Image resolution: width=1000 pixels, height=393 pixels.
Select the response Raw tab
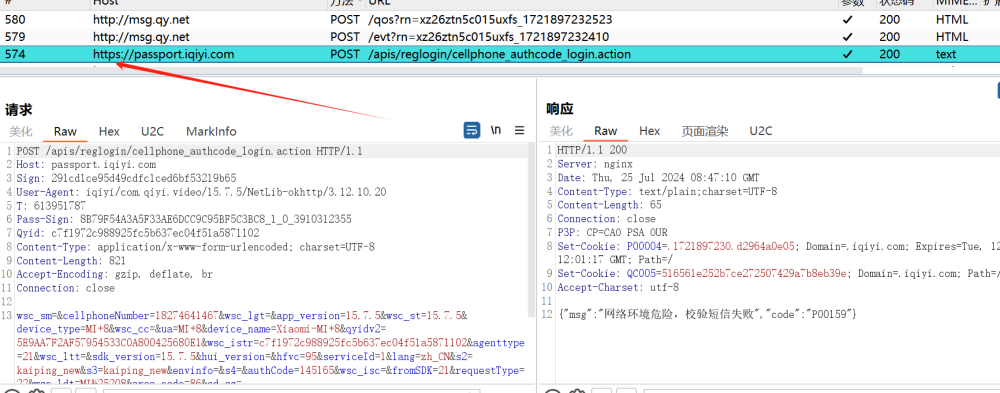(605, 131)
